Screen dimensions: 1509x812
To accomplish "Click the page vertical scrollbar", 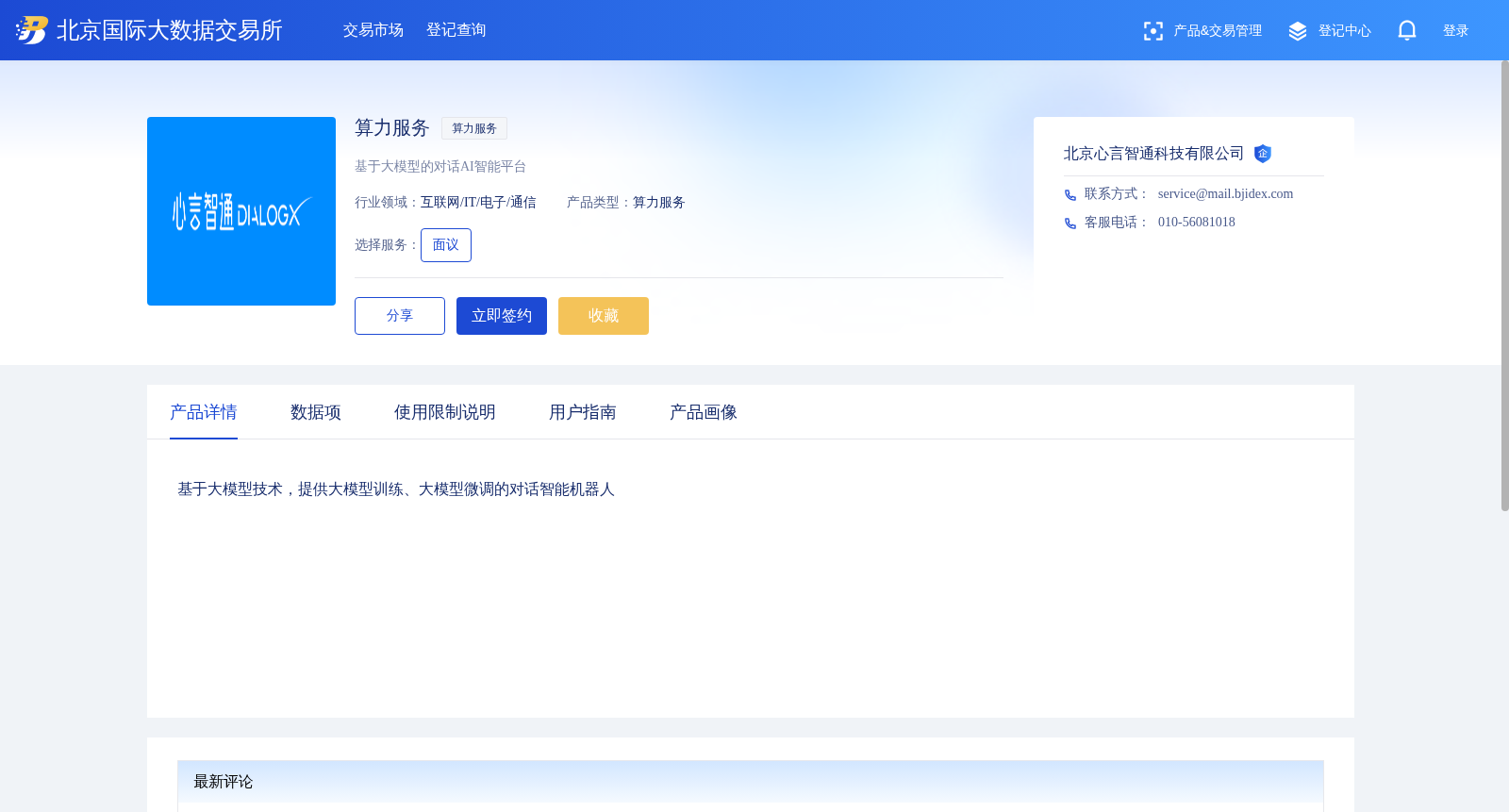I will coord(1504,286).
